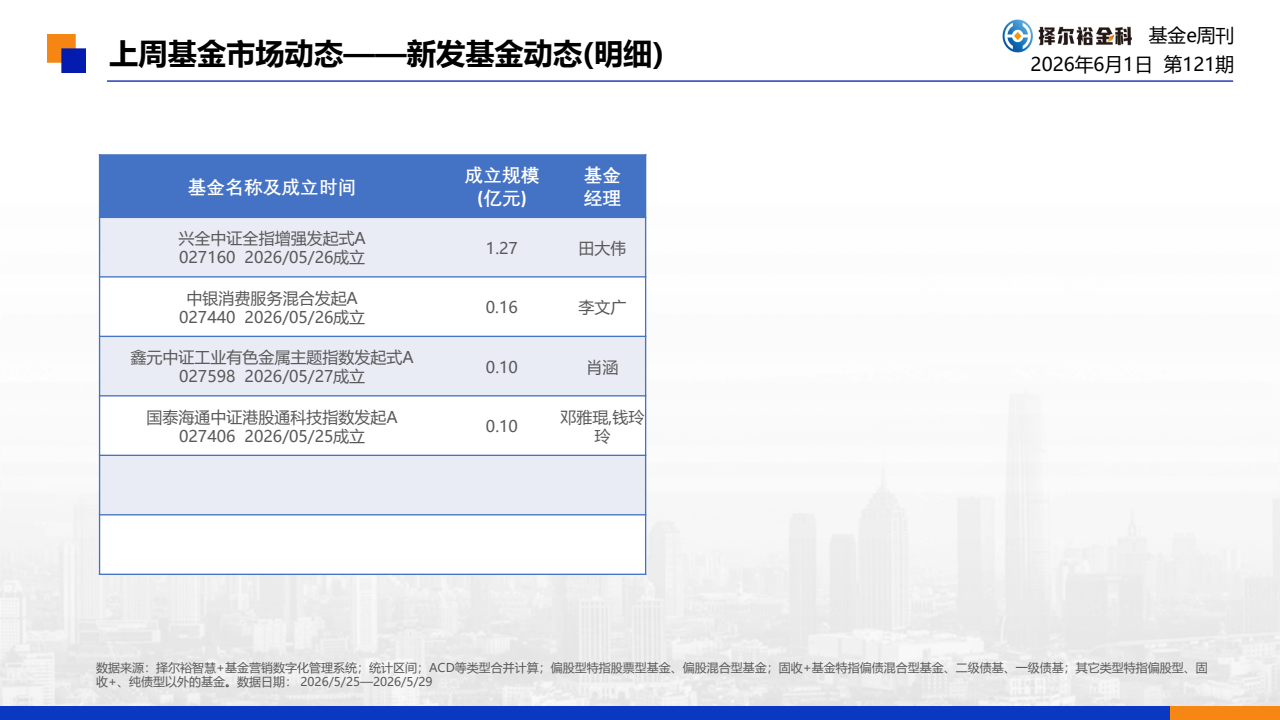
Task: Click the 基金名称及成立时间 column header
Action: pyautogui.click(x=272, y=187)
